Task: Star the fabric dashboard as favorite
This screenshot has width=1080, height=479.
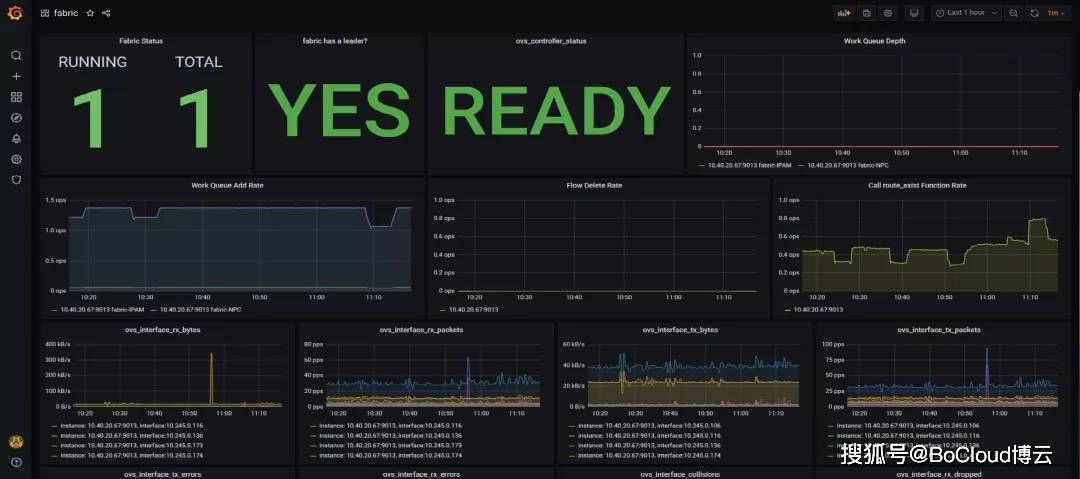Action: point(90,13)
